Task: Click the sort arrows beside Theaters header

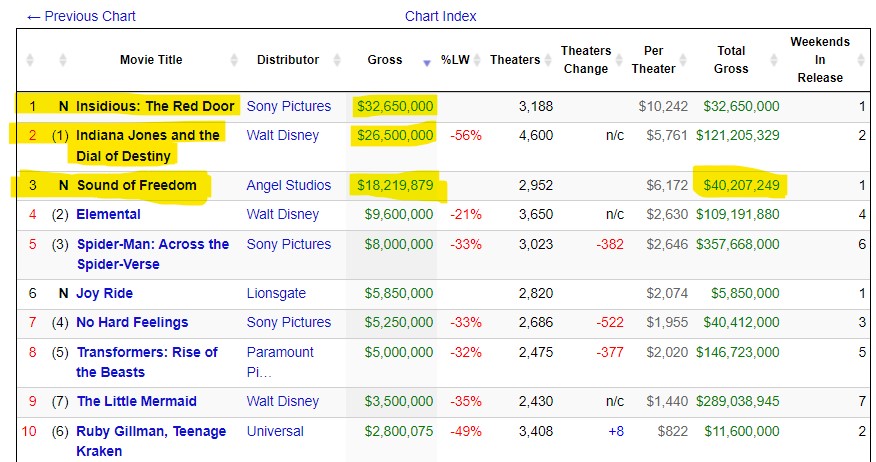Action: pos(545,60)
